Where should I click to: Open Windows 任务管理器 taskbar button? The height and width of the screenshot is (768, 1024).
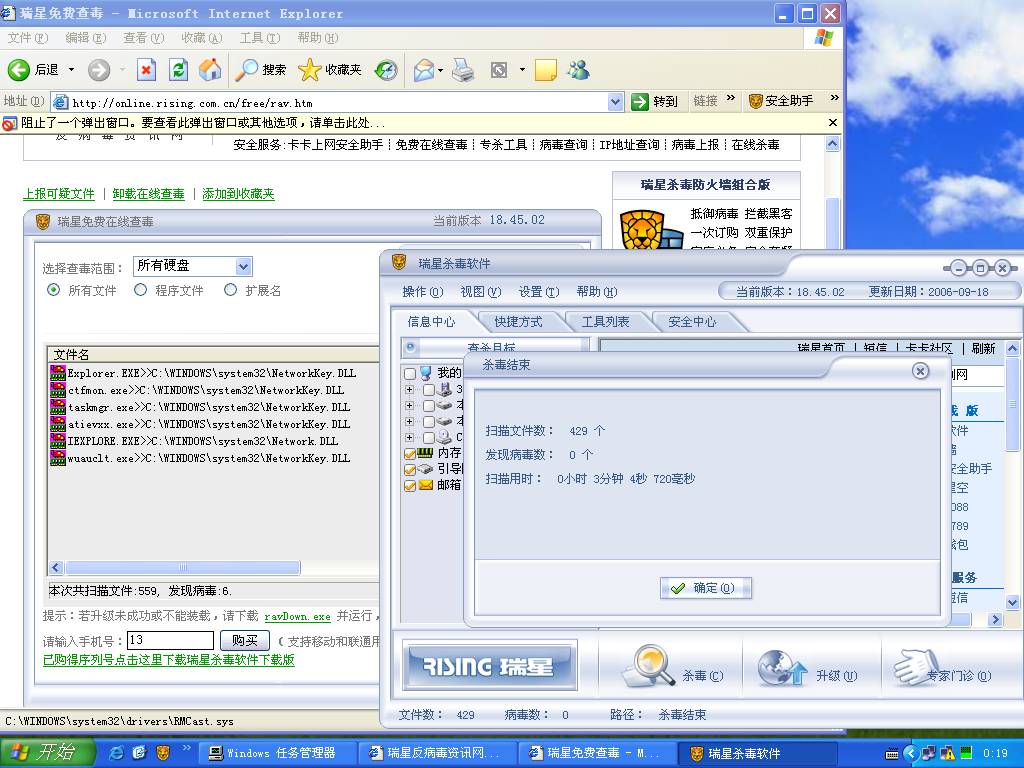coord(277,753)
